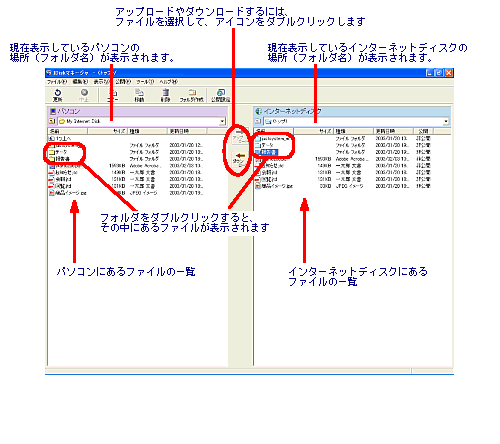Sort インターネットディスク list by 更新日時 column header
The height and width of the screenshot is (444, 500).
(x=393, y=131)
